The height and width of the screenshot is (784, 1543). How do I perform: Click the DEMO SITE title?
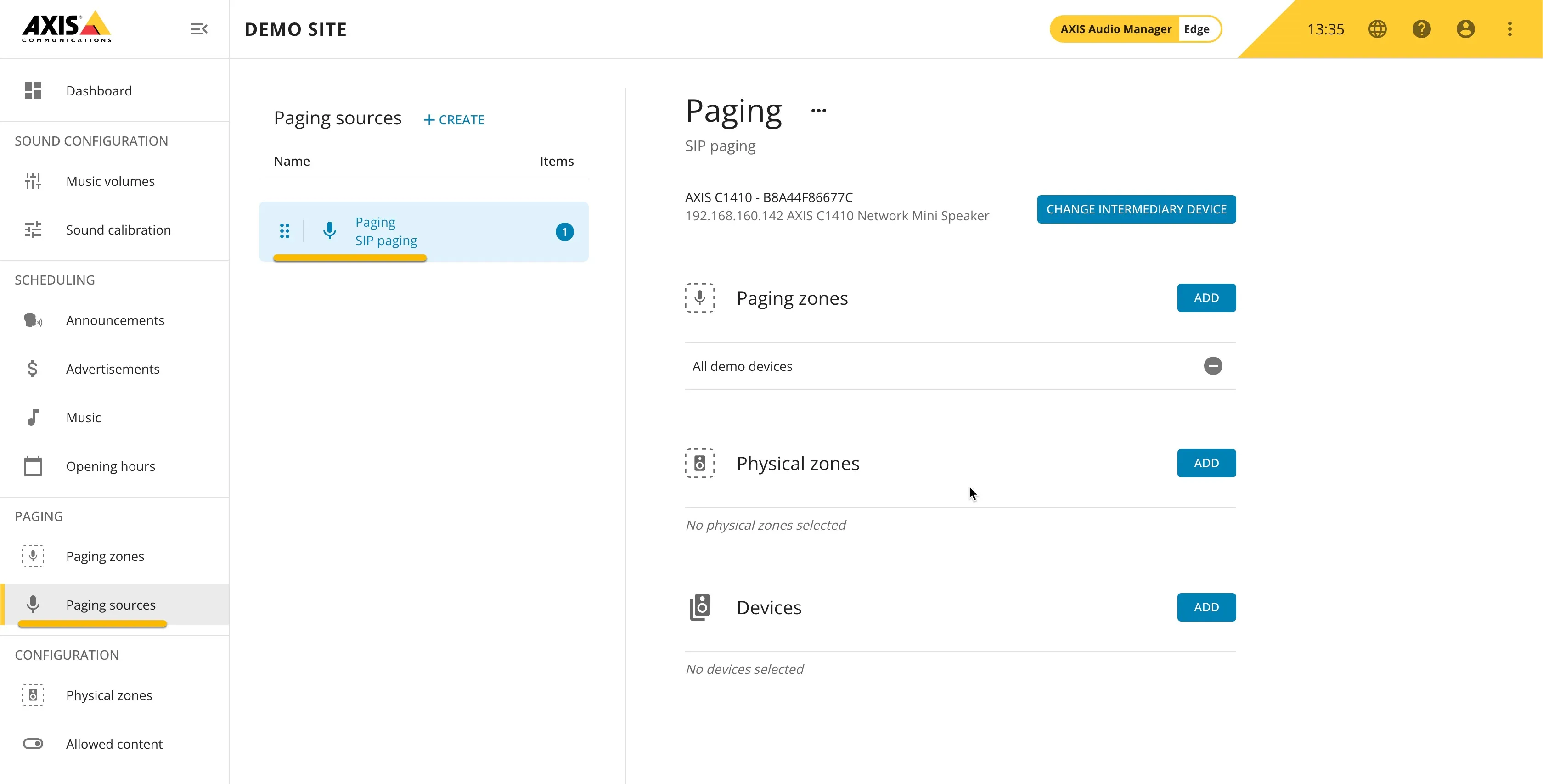[x=296, y=29]
